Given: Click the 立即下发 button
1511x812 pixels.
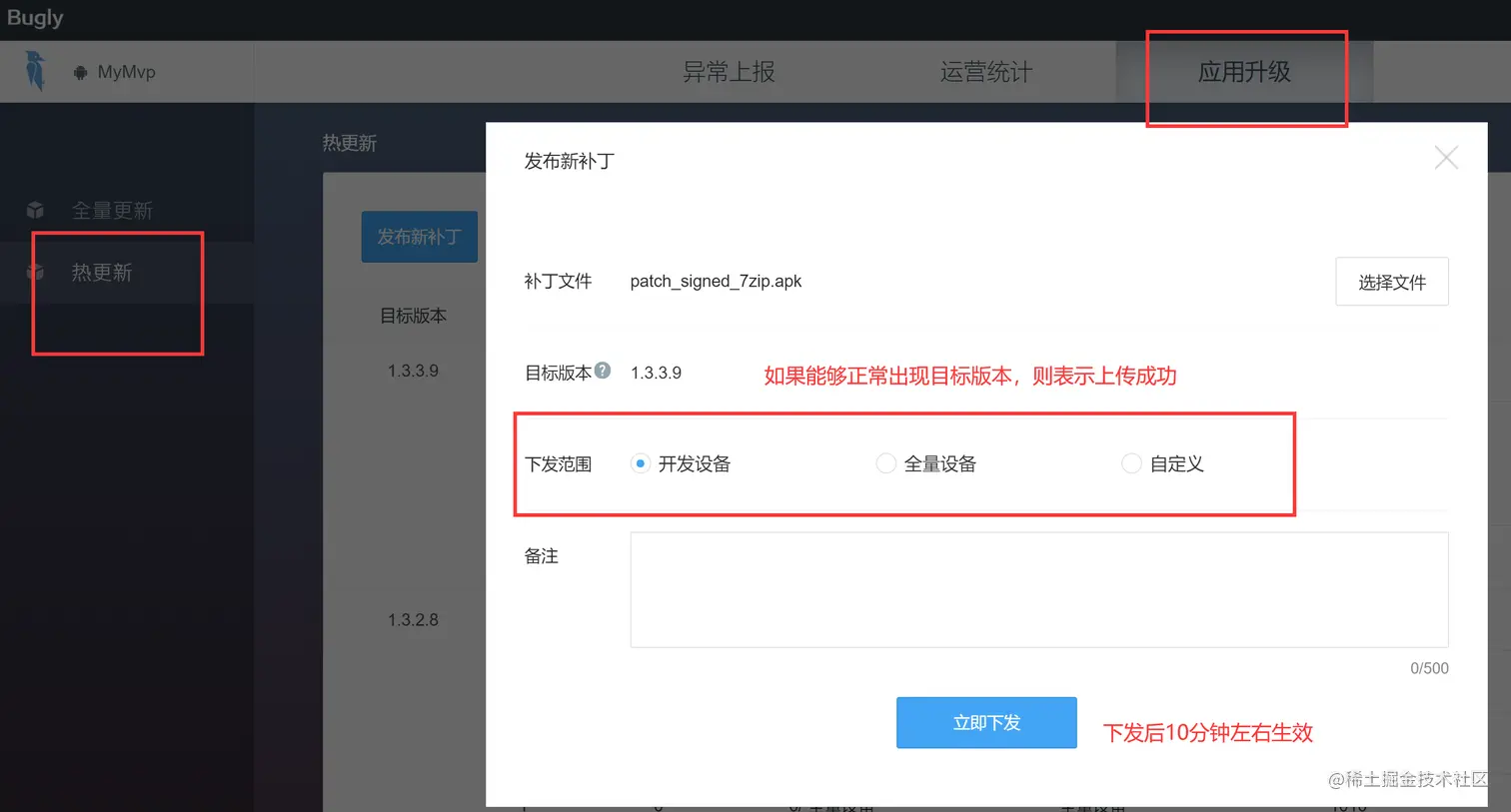Looking at the screenshot, I should pos(986,722).
